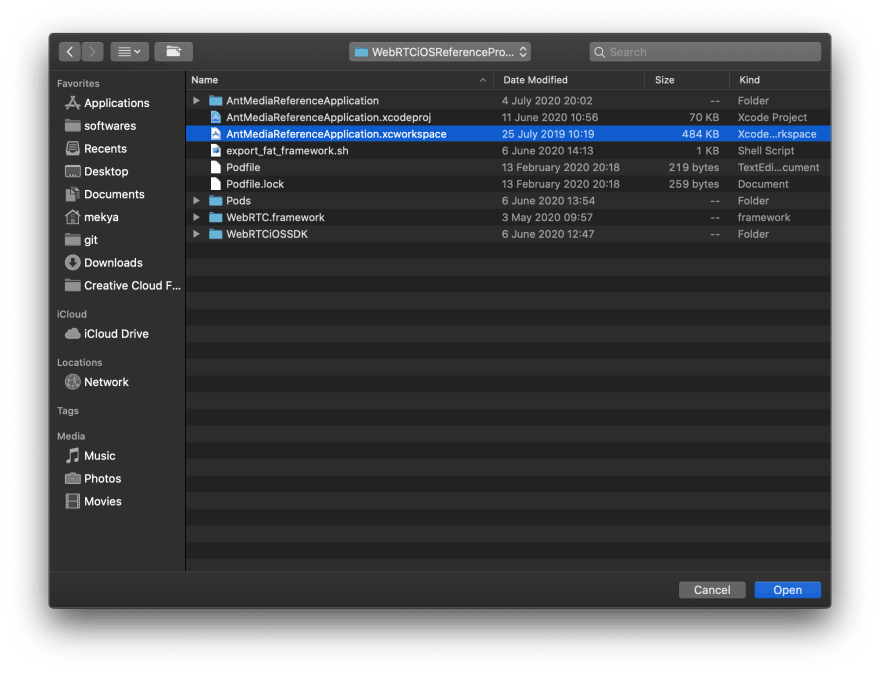This screenshot has width=880, height=673.
Task: Click the Shell Script kind cell
Action: point(766,150)
